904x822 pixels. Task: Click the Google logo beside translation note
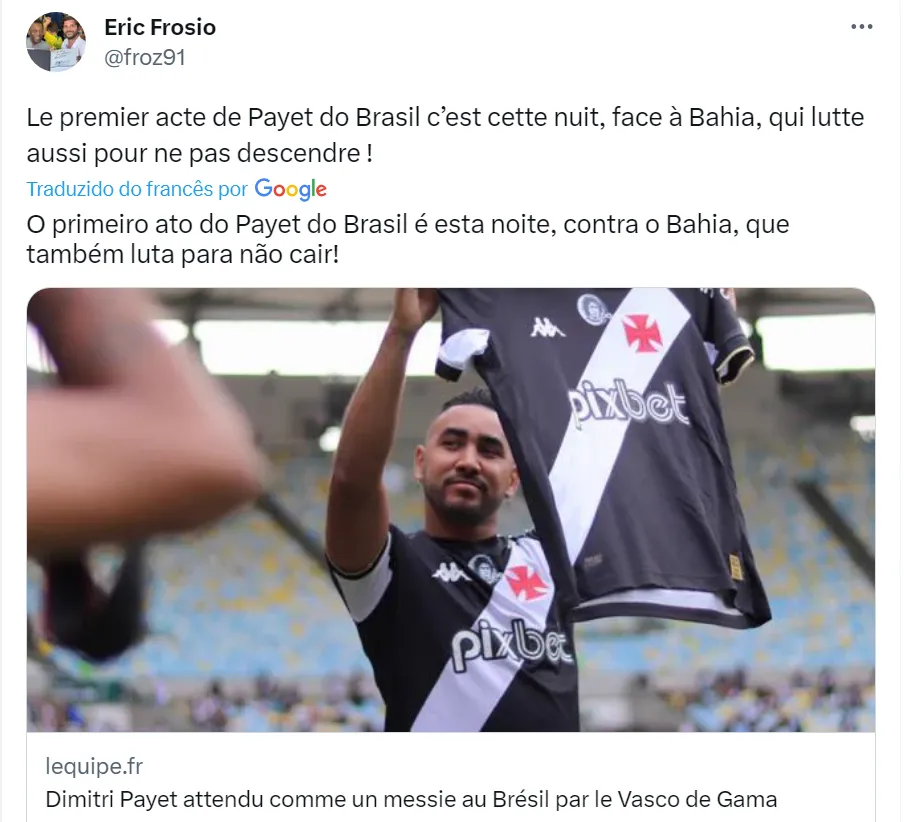click(291, 189)
